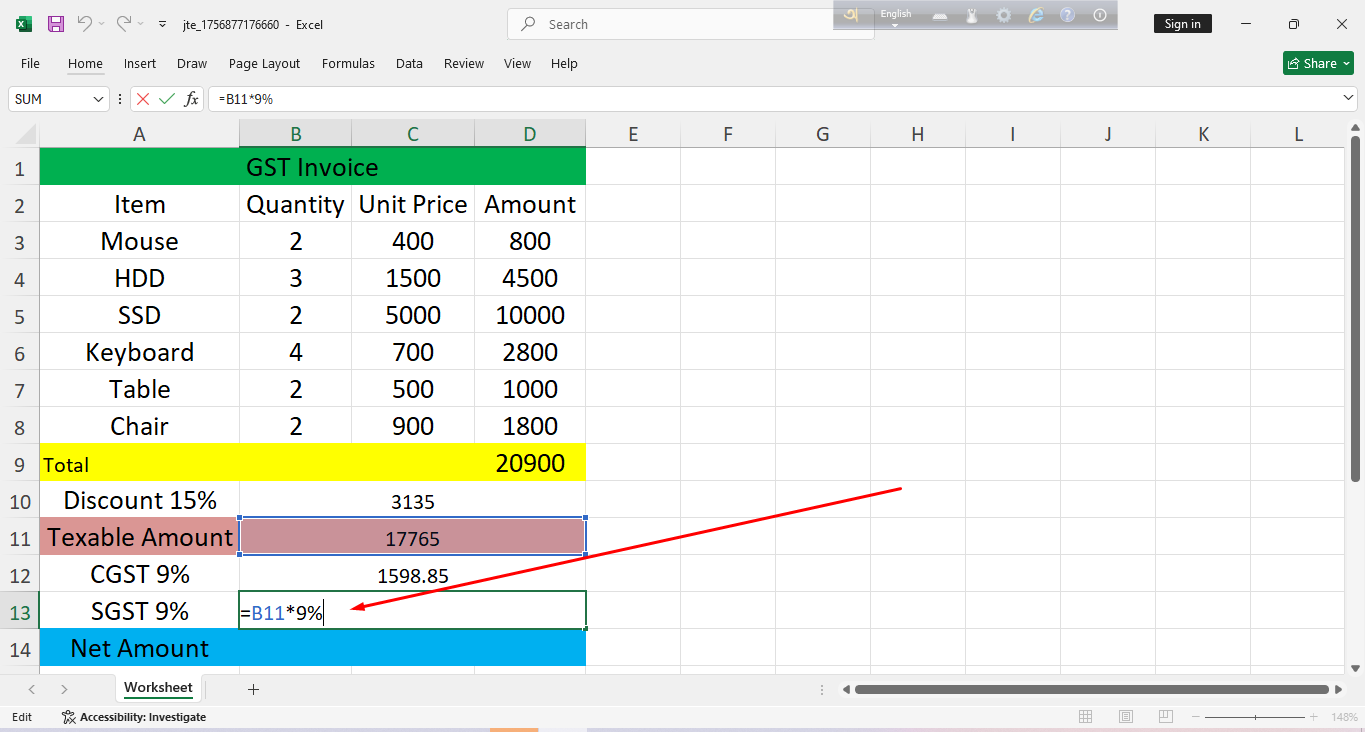1365x732 pixels.
Task: Switch to Normal view in status bar
Action: 1085,717
